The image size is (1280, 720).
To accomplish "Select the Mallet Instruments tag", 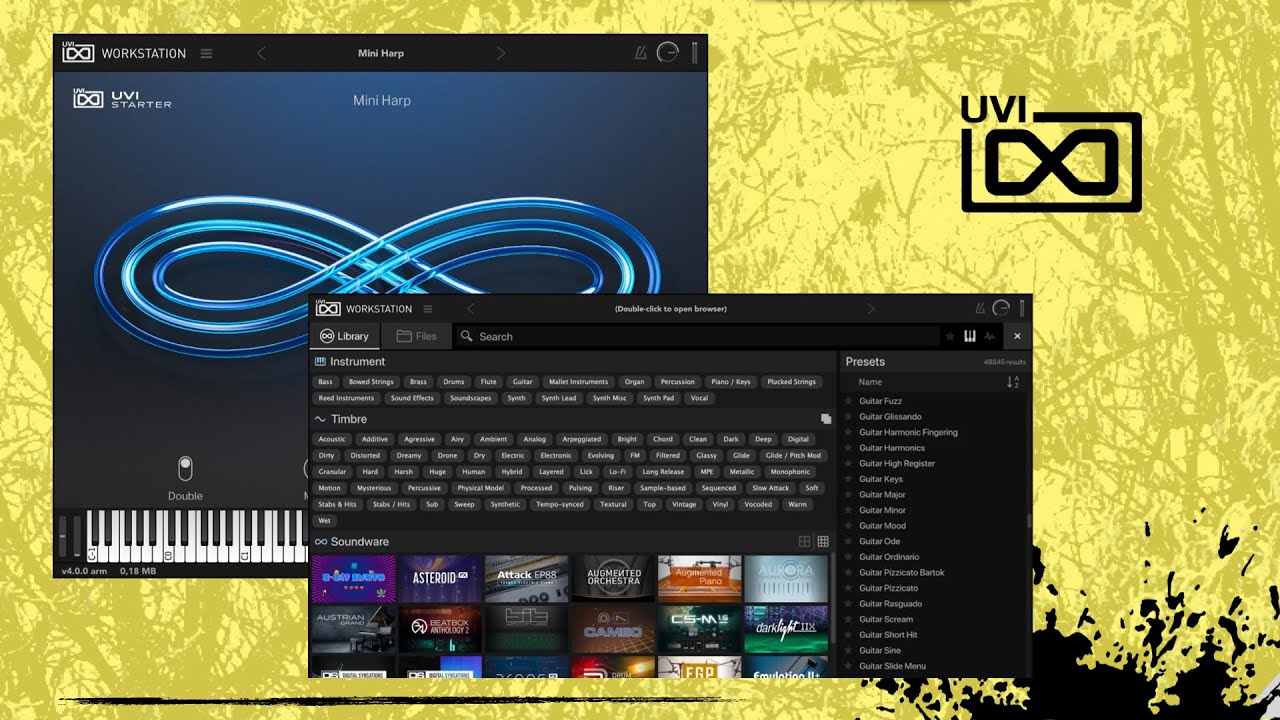I will (577, 382).
